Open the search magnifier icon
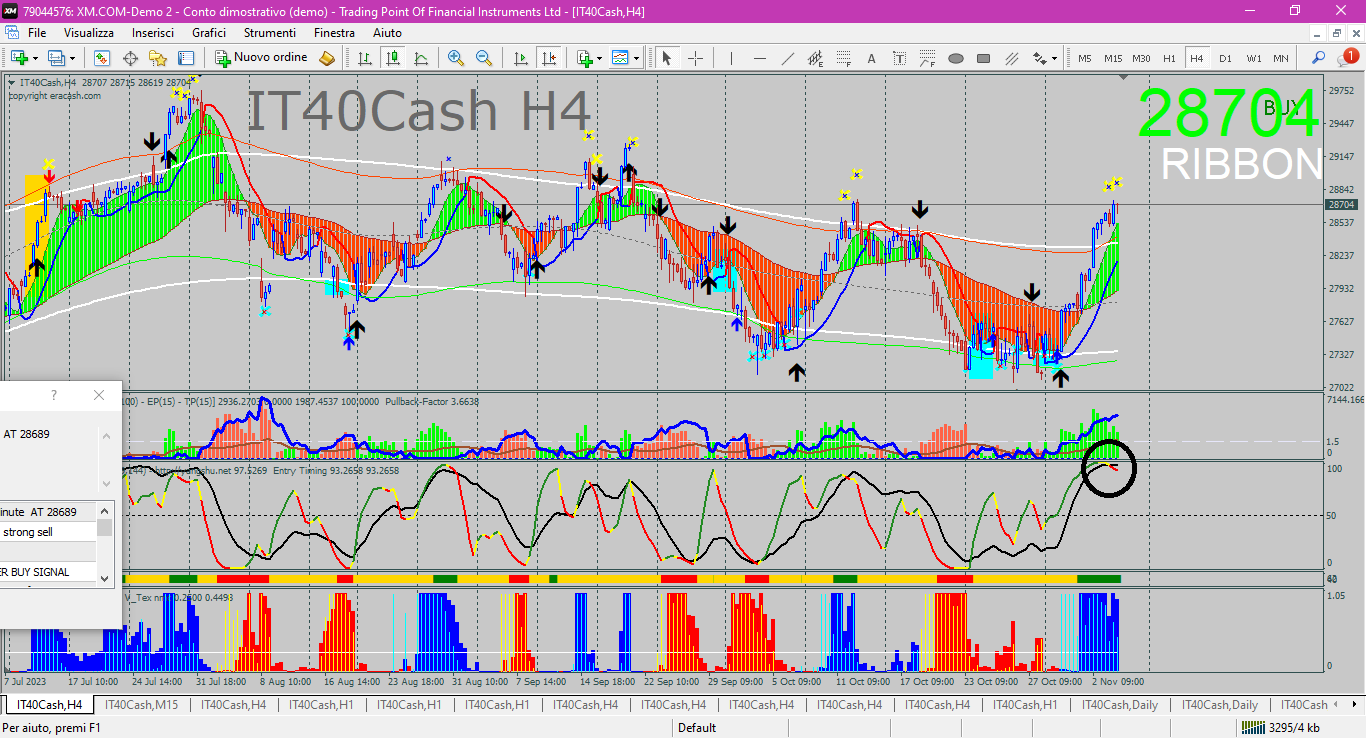 click(x=1319, y=58)
